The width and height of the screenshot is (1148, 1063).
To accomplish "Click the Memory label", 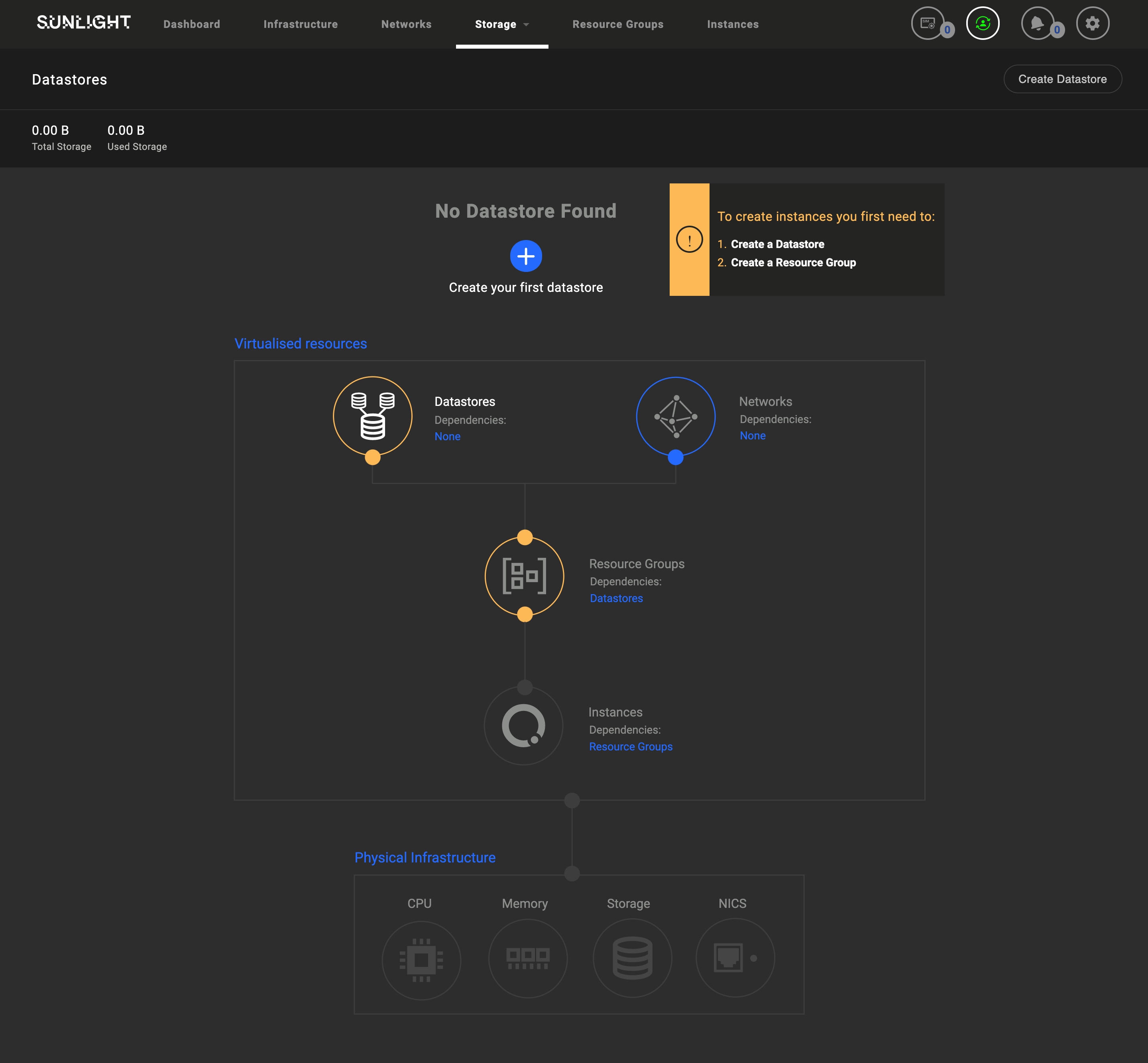I will (525, 904).
